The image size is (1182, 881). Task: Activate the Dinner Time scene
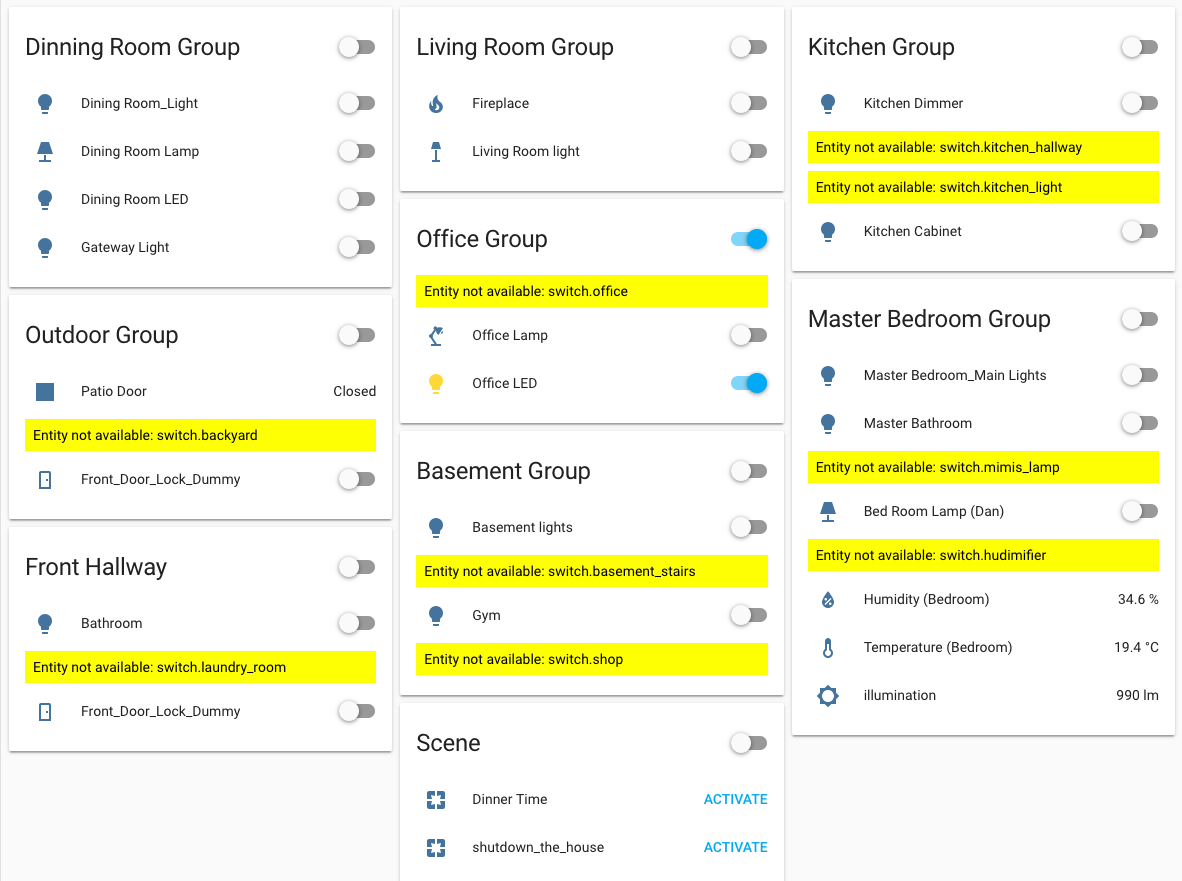coord(735,799)
